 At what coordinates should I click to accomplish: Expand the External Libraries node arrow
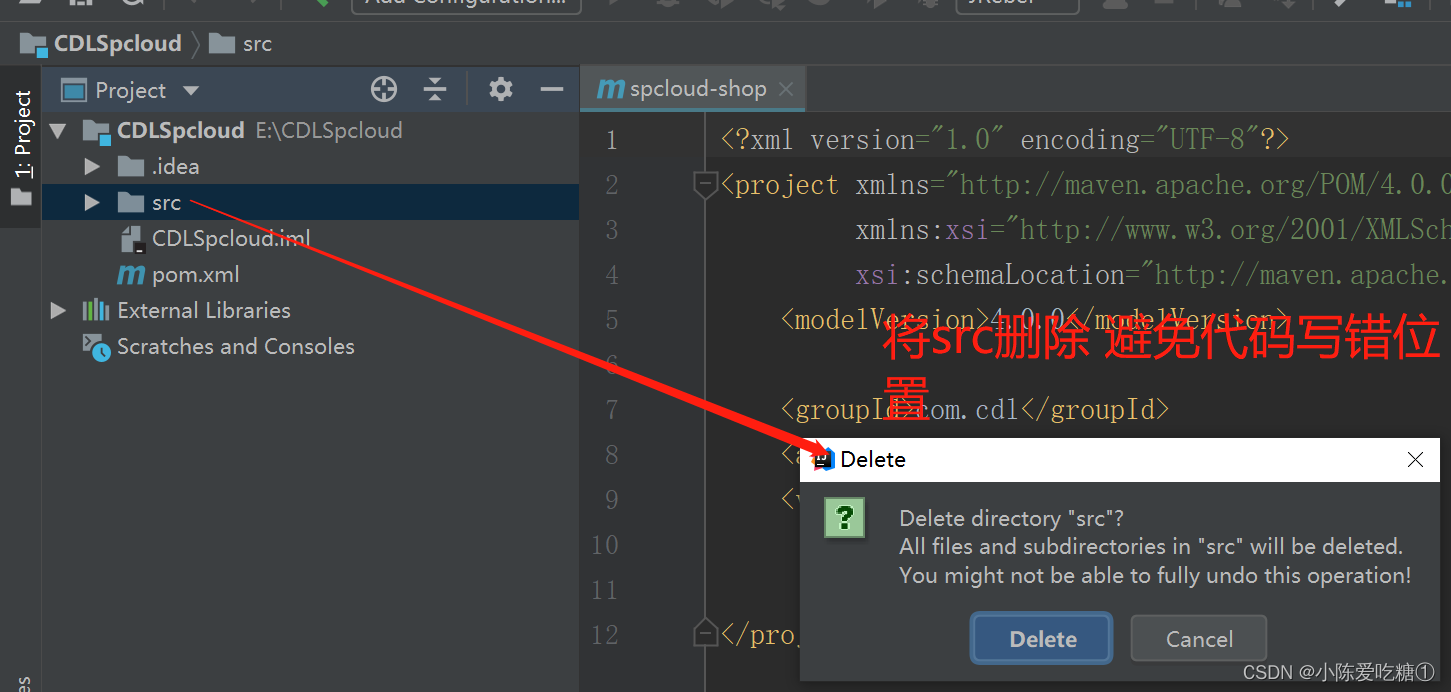coord(57,311)
